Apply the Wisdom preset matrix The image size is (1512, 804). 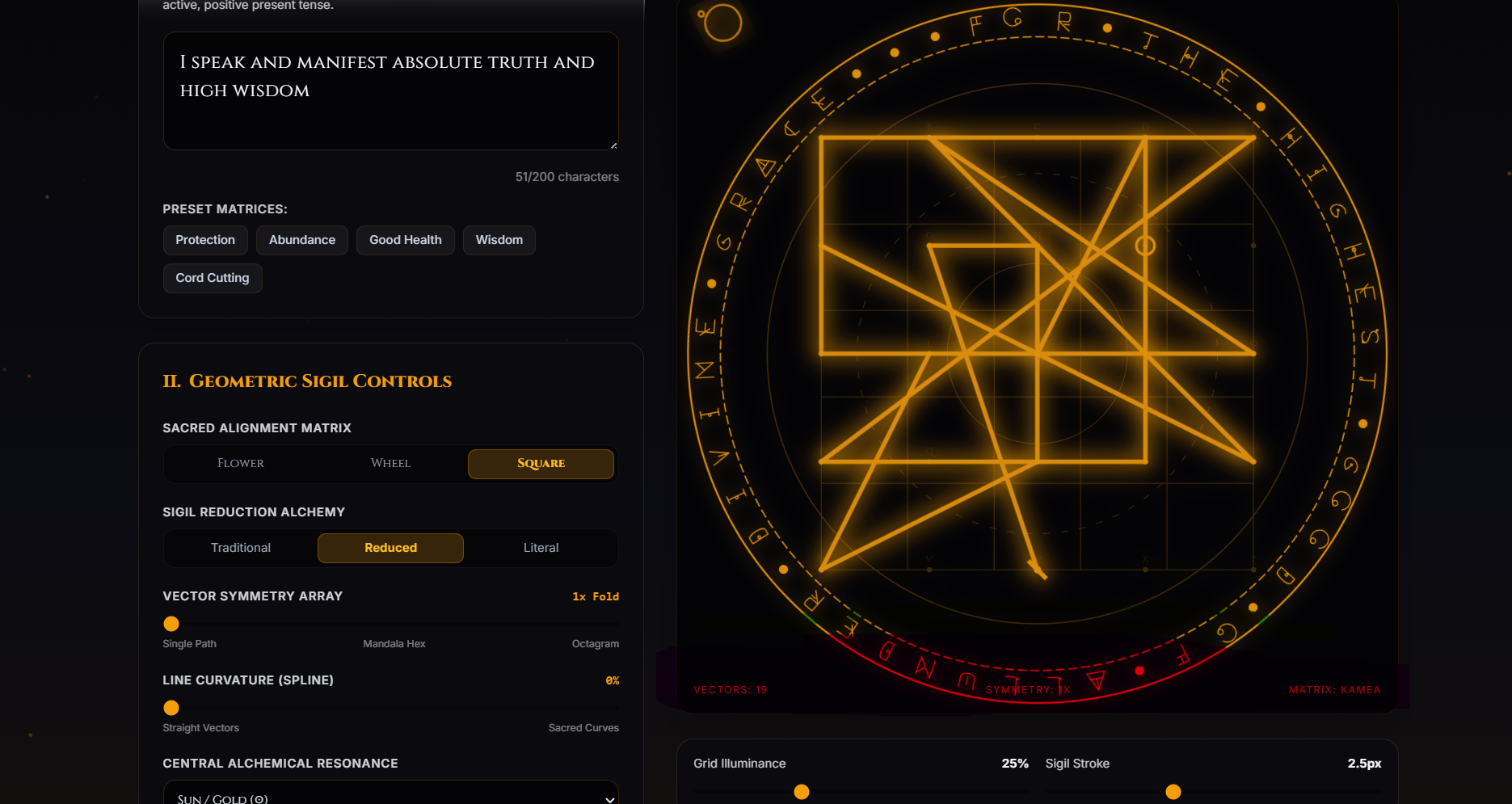click(x=499, y=240)
